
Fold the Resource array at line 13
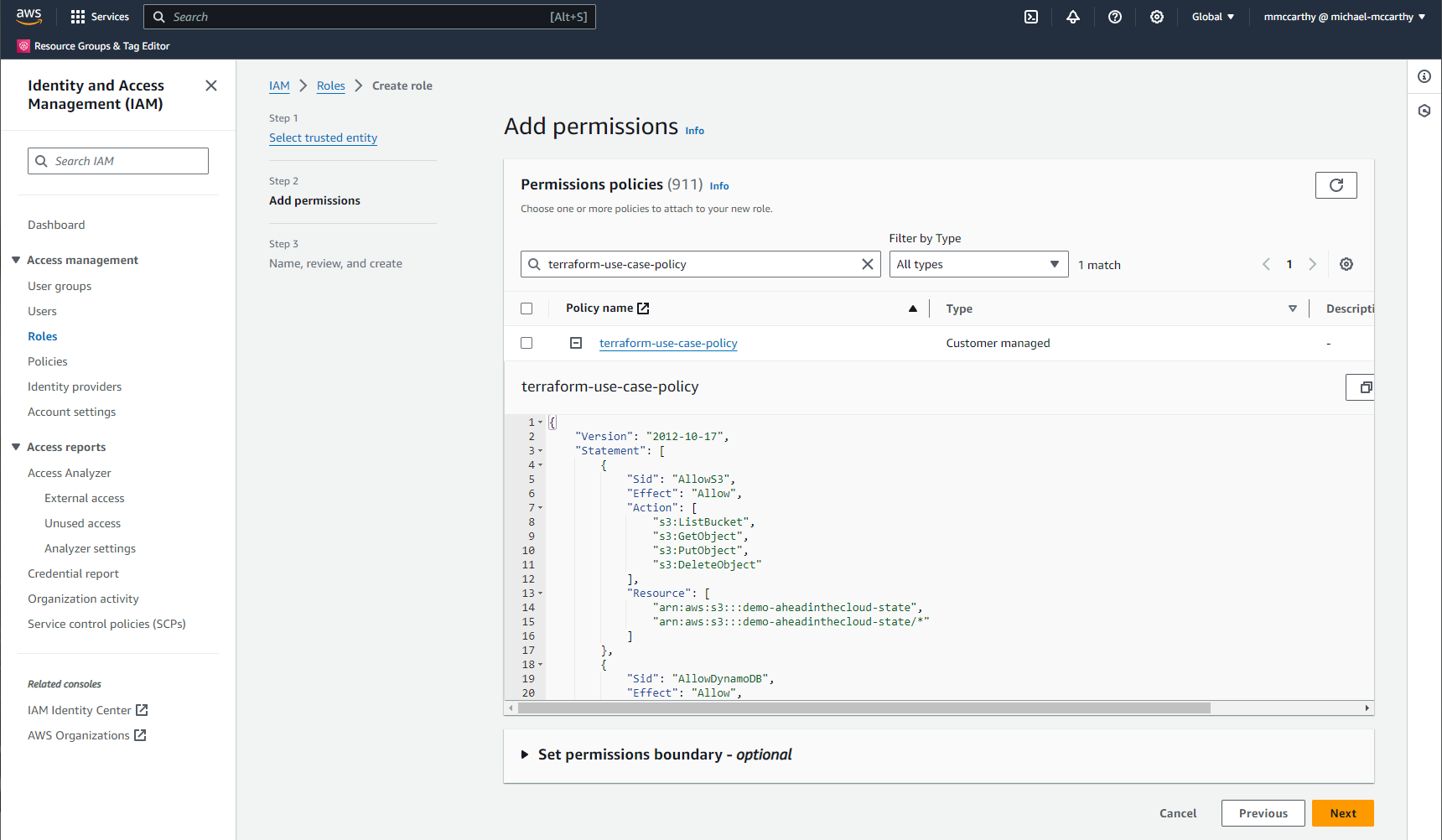click(541, 594)
